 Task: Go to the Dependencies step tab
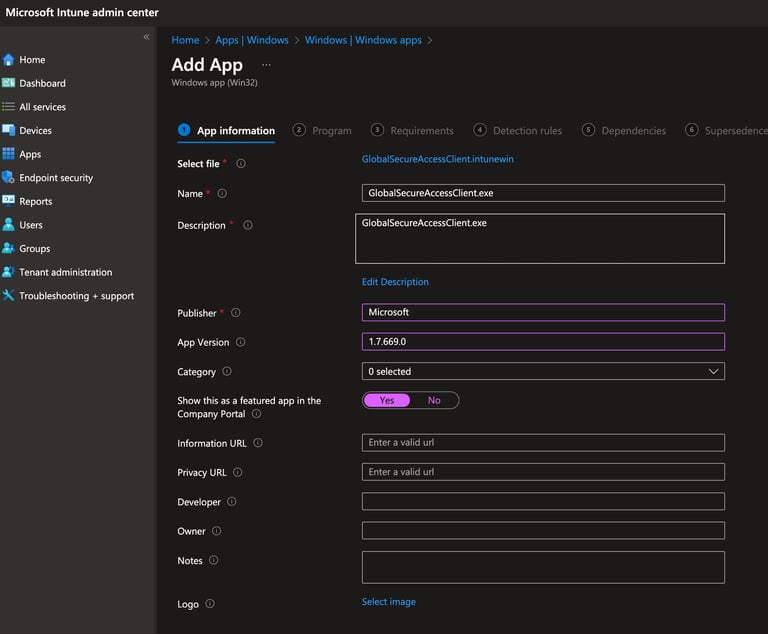[x=624, y=131]
